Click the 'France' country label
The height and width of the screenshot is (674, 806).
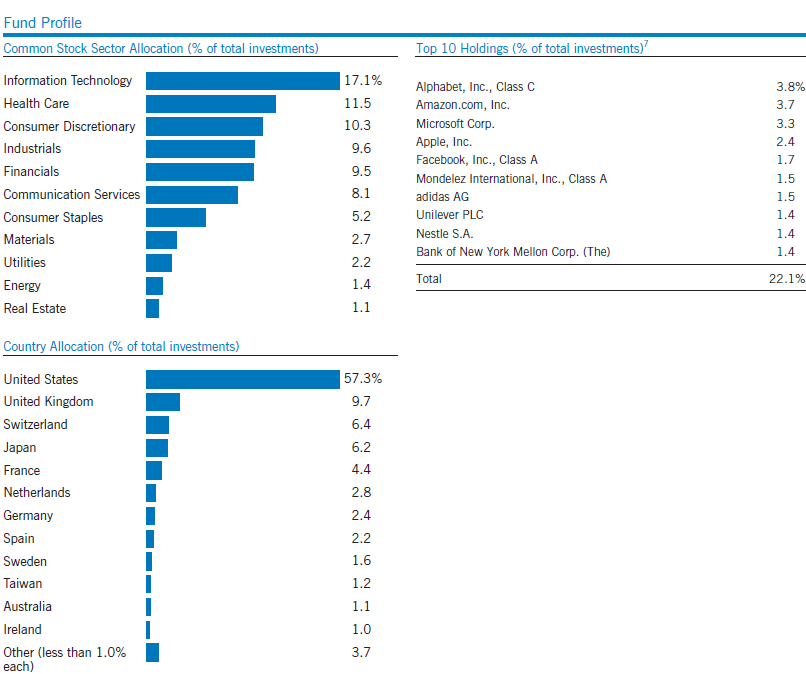point(22,470)
